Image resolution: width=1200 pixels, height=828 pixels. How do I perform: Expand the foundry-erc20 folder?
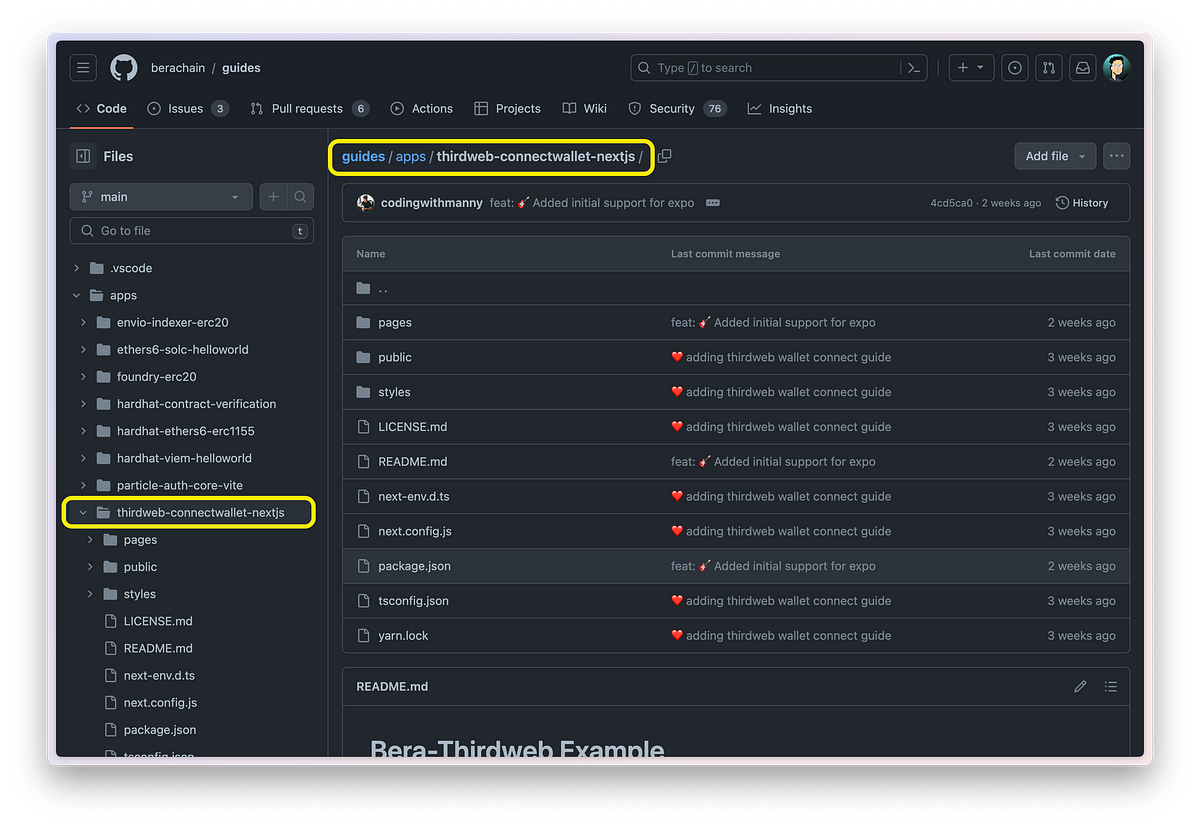coord(82,377)
